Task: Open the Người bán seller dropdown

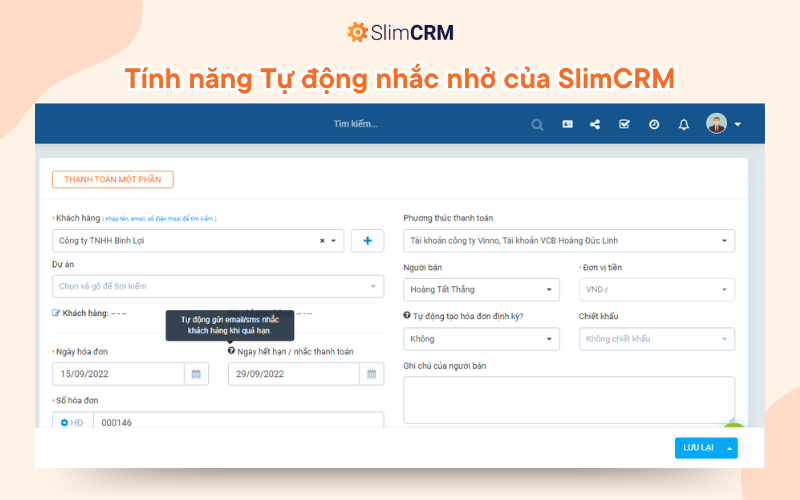Action: pos(481,289)
